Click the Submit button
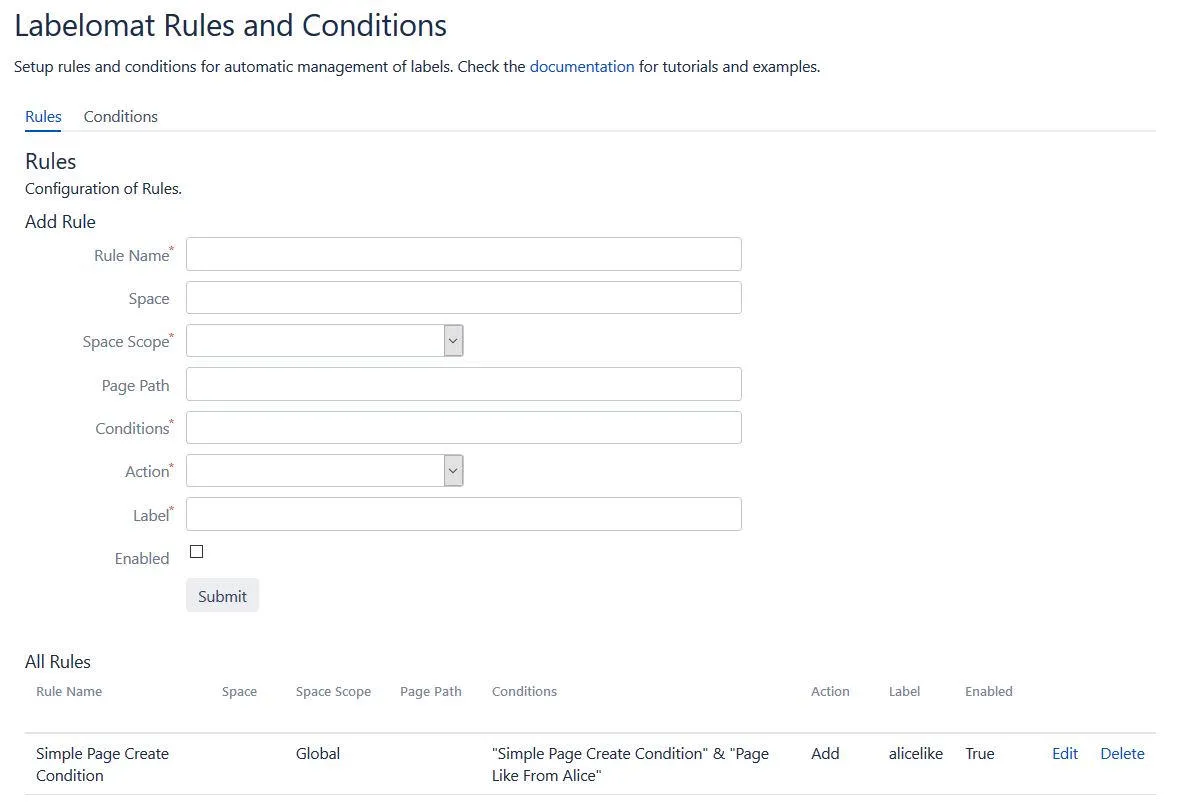The width and height of the screenshot is (1180, 808). 222,595
